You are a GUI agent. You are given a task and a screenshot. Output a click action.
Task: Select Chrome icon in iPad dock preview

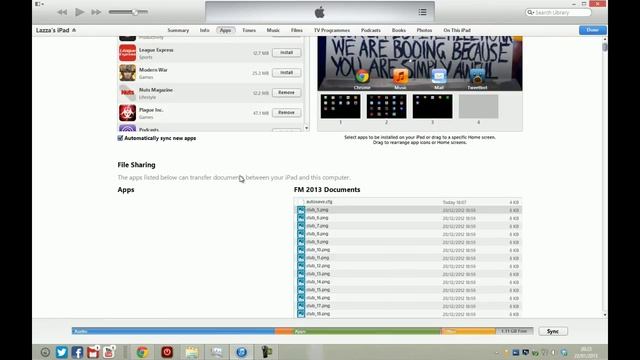362,76
